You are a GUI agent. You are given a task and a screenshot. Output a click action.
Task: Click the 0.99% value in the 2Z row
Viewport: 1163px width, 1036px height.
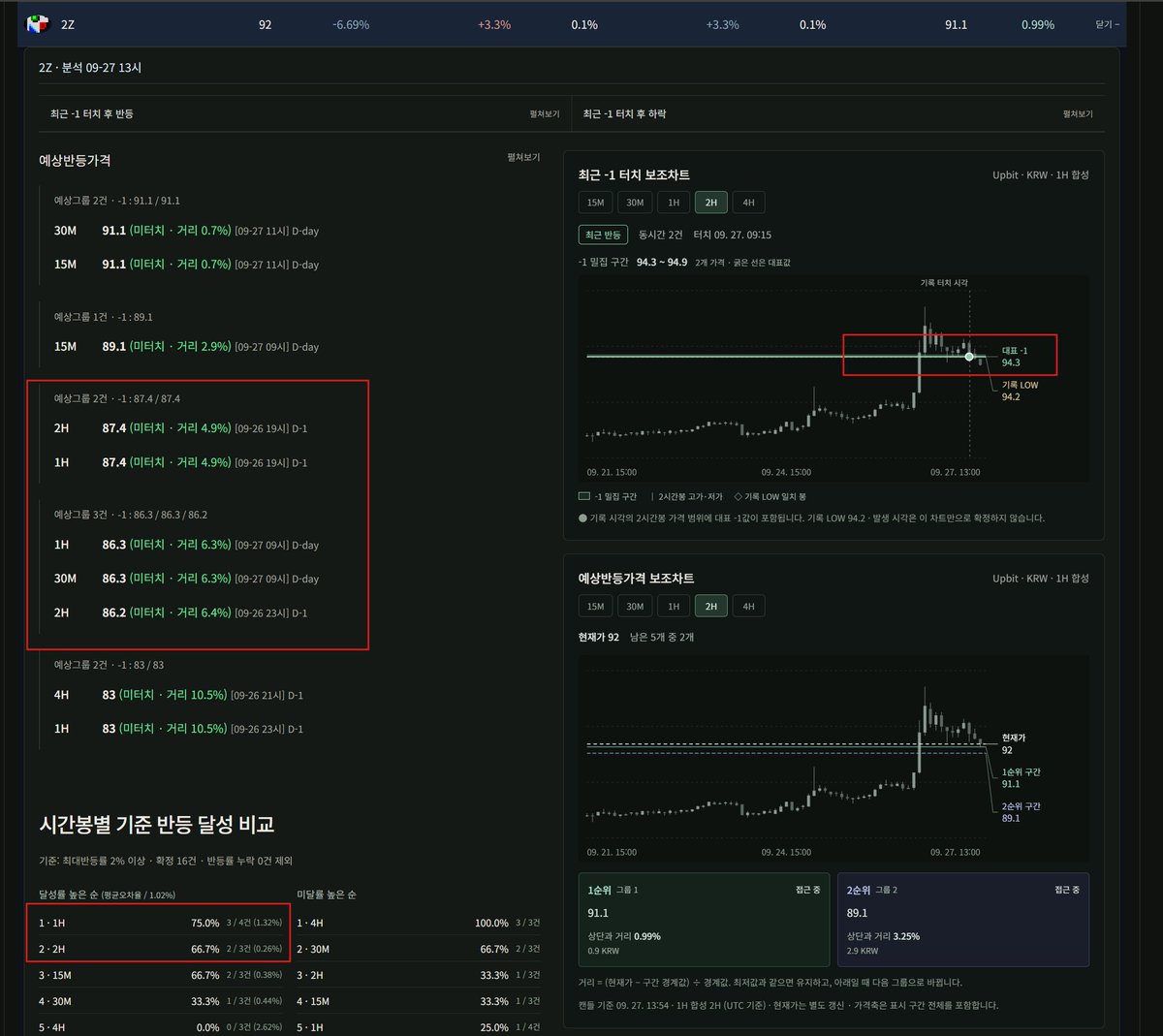(1038, 24)
